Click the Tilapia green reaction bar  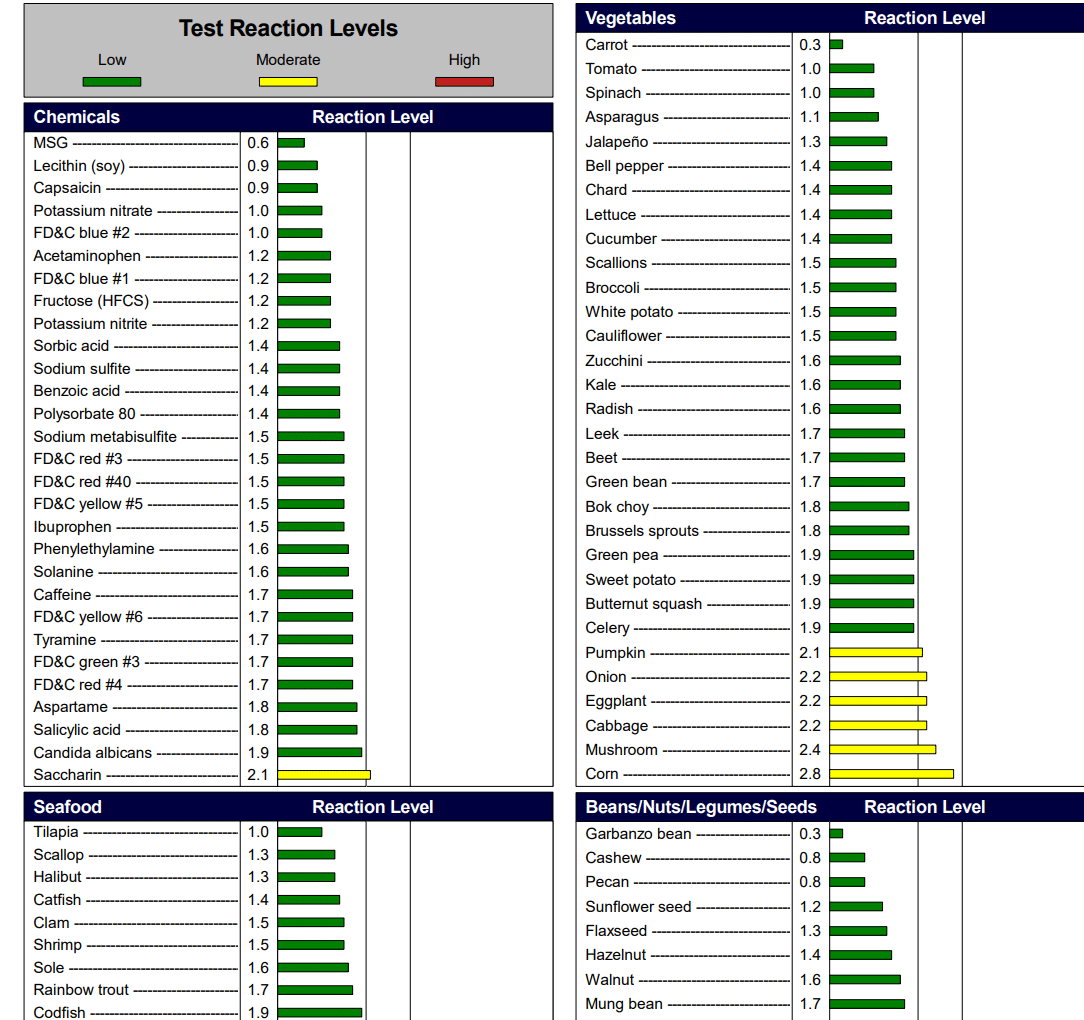(300, 832)
